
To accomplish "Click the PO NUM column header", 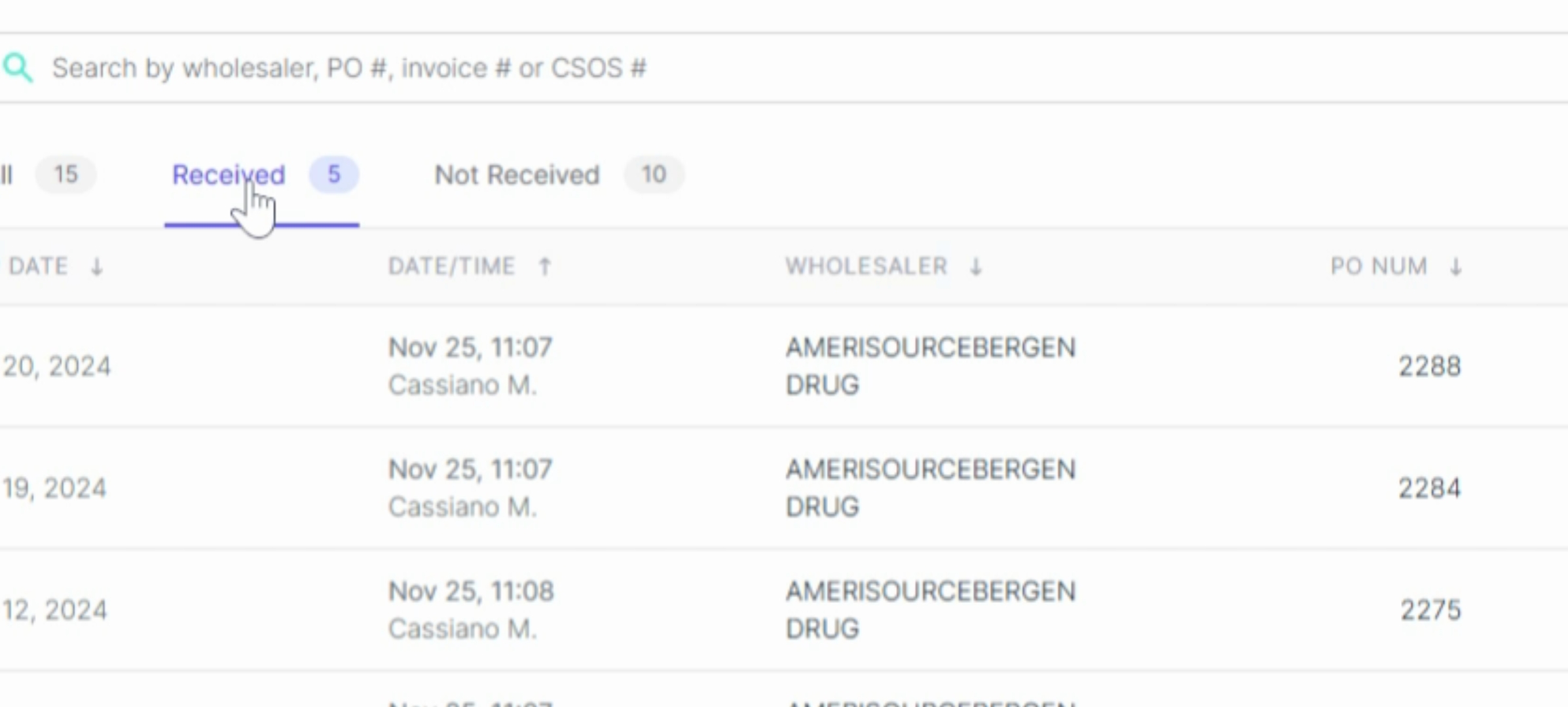I will [1379, 266].
